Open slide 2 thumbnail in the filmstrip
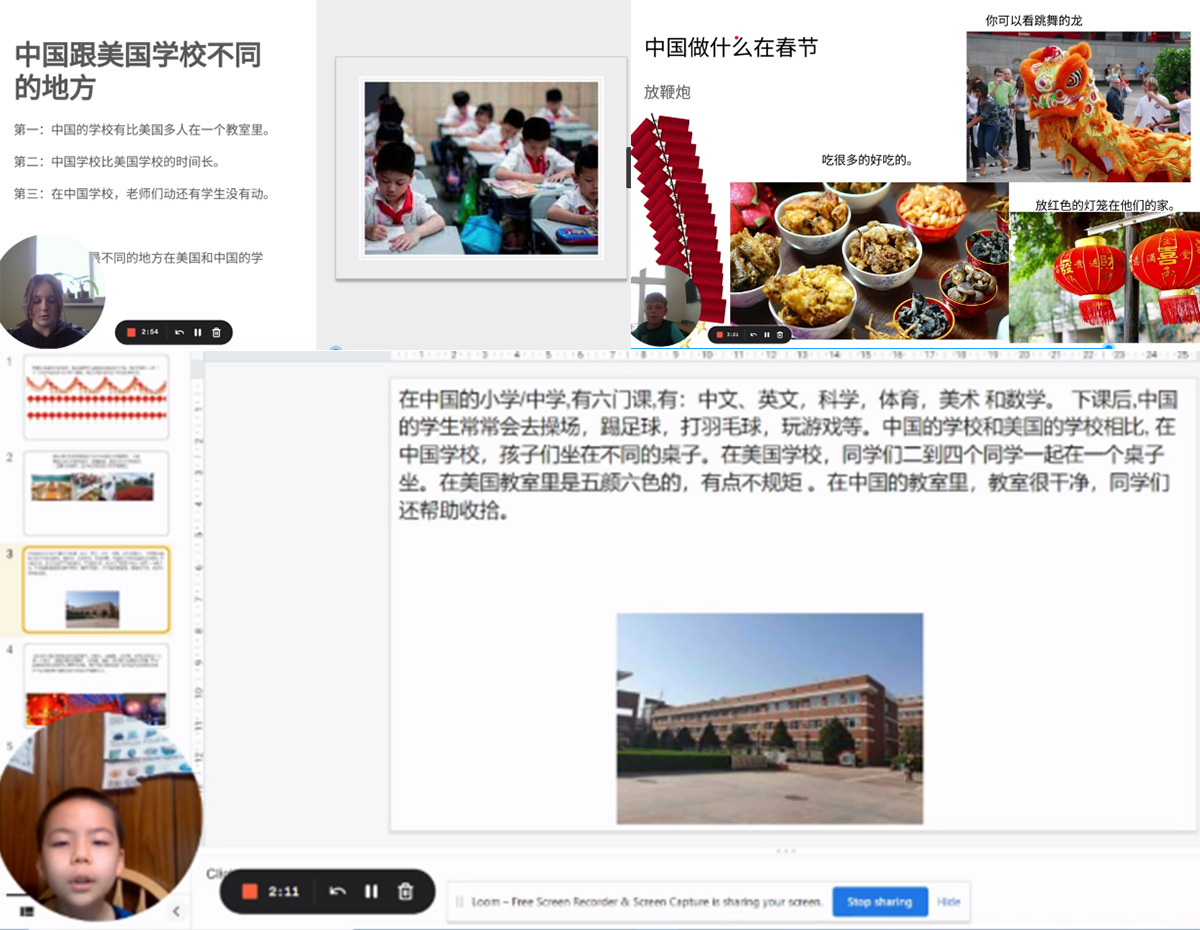1200x930 pixels. (96, 492)
